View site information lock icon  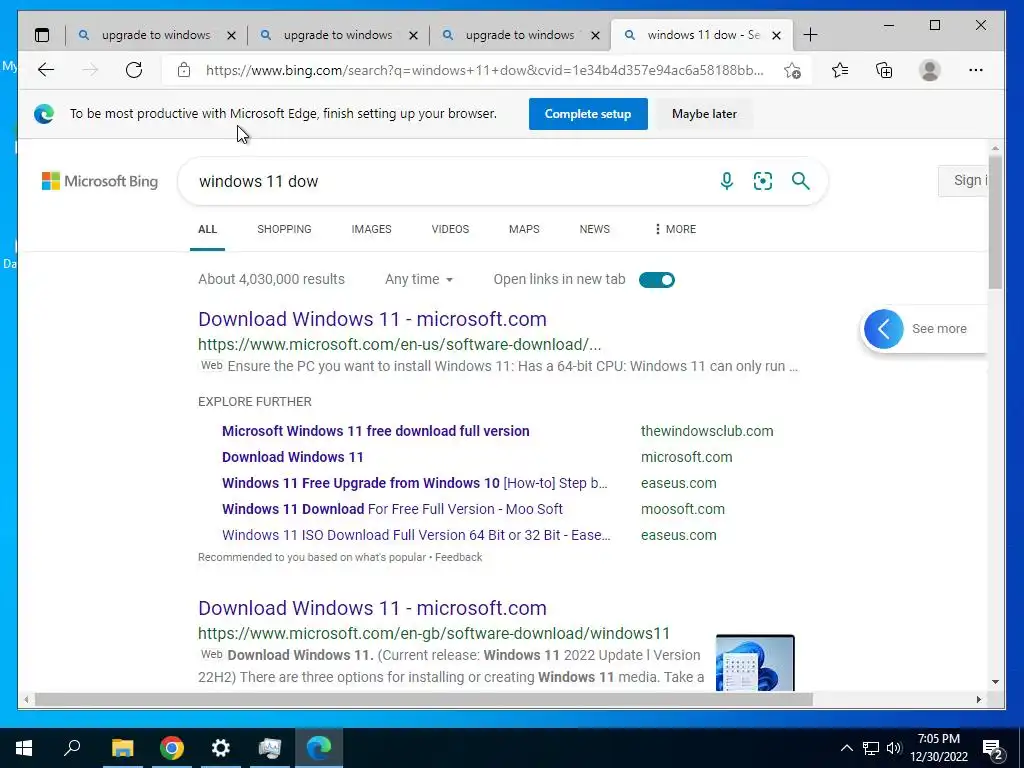coord(184,70)
